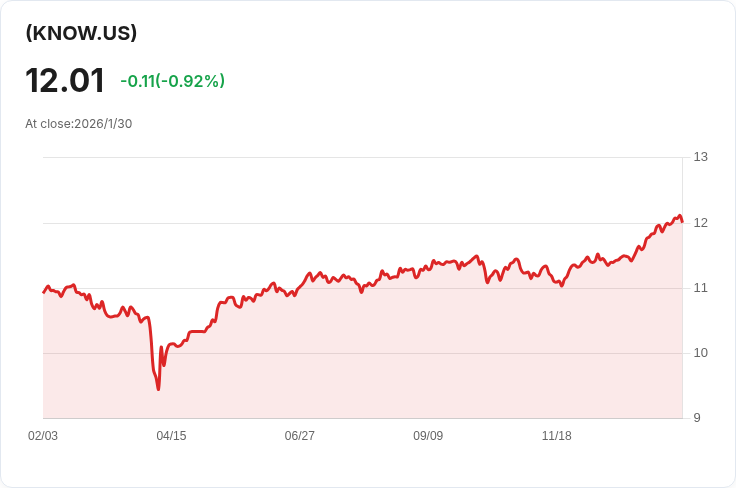Image resolution: width=736 pixels, height=488 pixels.
Task: Click the chart line's starting point at 02/03
Action: click(x=44, y=292)
